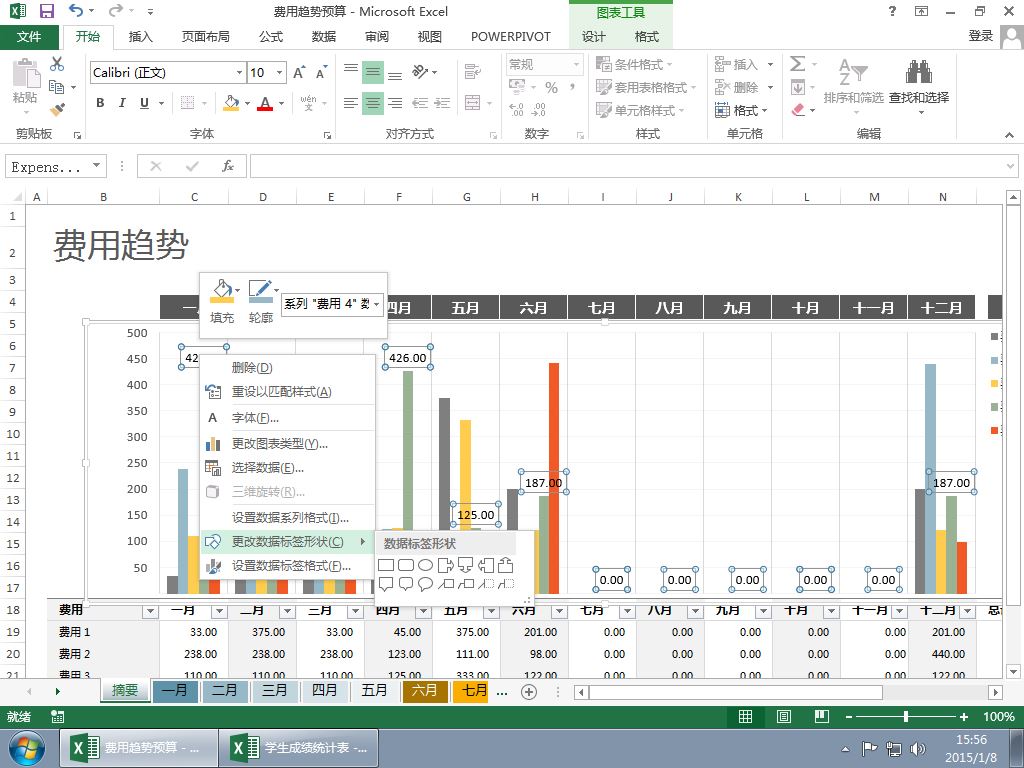Screen dimensions: 1024x768
Task: Click the Wrap Text icon
Action: pyautogui.click(x=472, y=71)
